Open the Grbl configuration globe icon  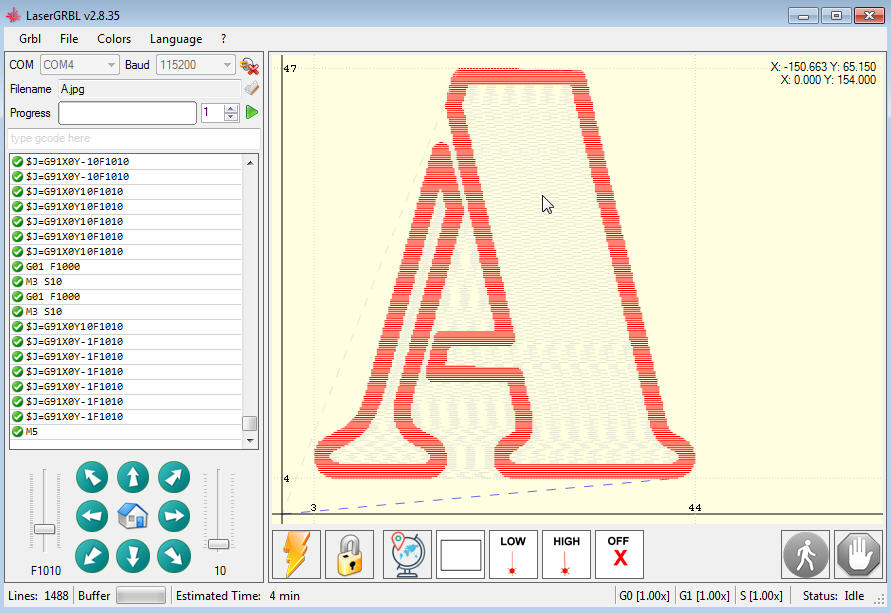coord(406,554)
